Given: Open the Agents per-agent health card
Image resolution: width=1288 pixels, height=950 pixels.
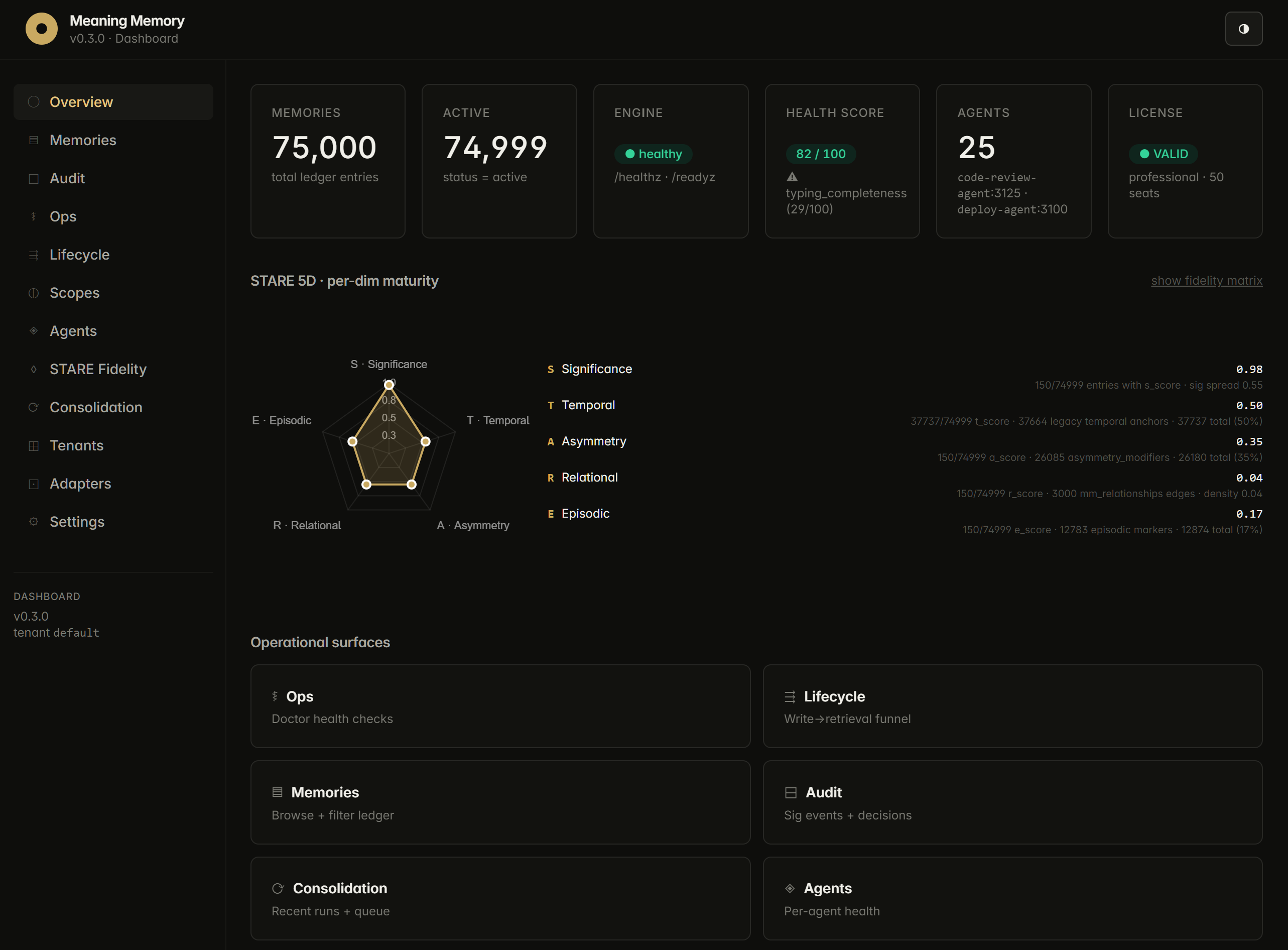Looking at the screenshot, I should tap(1012, 898).
